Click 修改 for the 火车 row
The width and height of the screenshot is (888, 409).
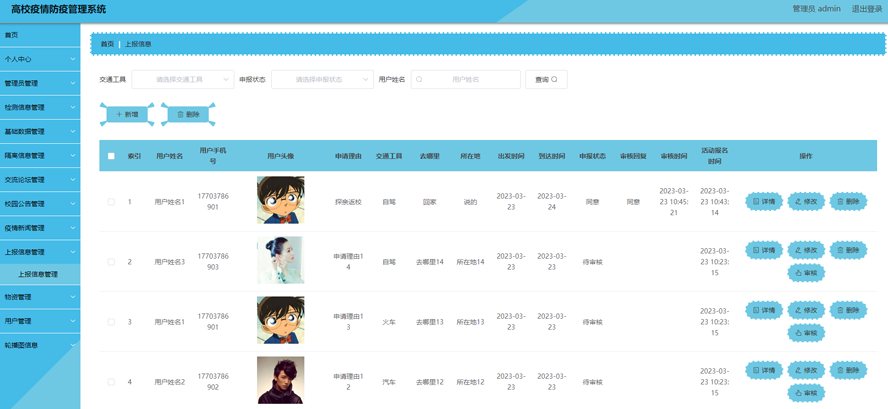[x=806, y=310]
